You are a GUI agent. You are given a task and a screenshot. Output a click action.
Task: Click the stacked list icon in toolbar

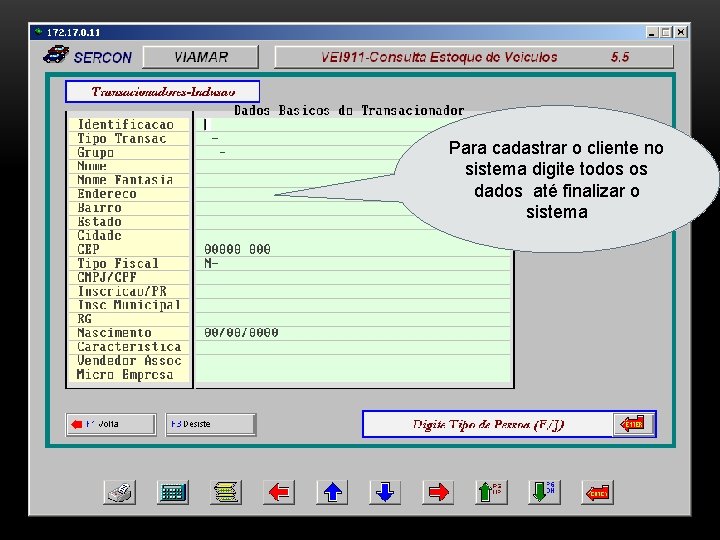[x=226, y=492]
